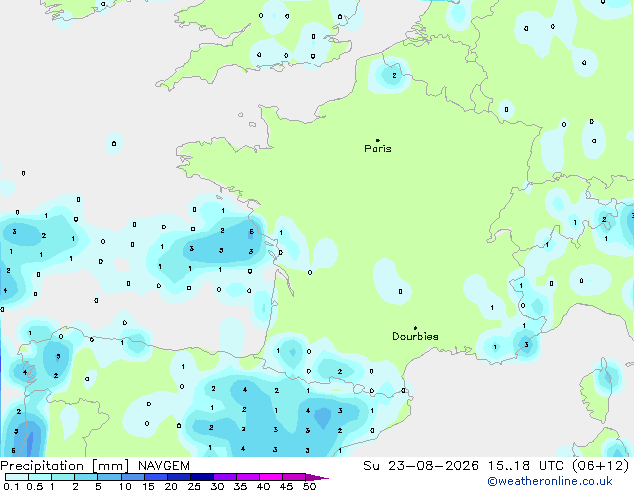Screen dimensions: 634x490
Task: Click the '0.1' legend scale label
Action: [11, 486]
